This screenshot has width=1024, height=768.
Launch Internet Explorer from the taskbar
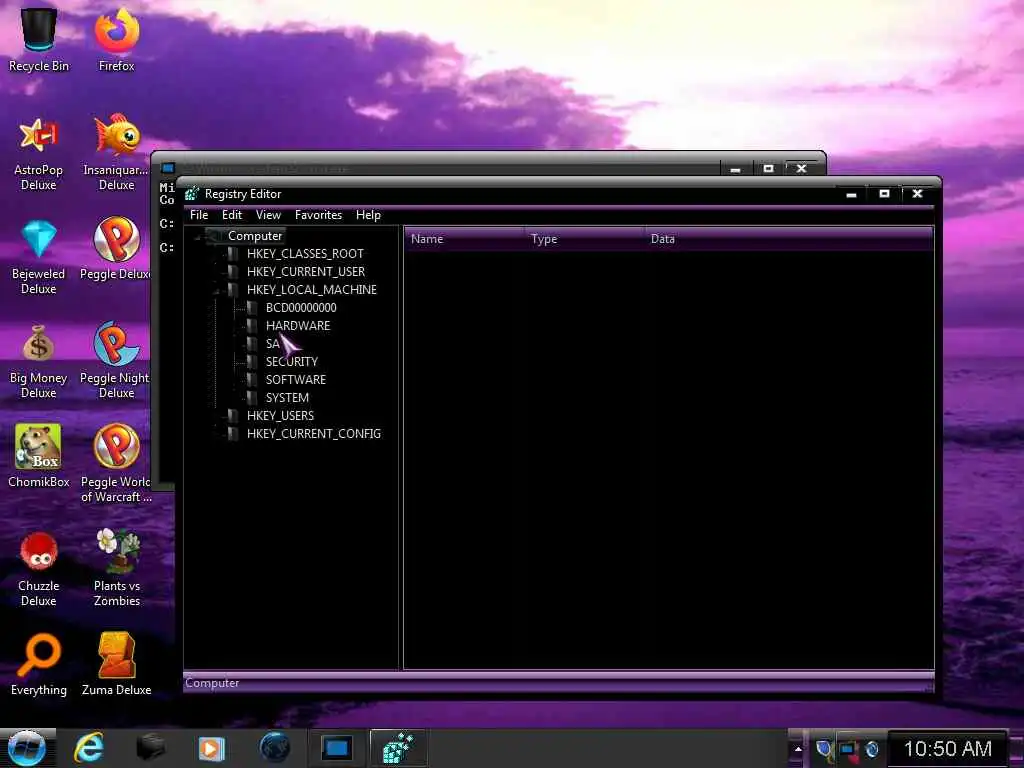[x=88, y=748]
